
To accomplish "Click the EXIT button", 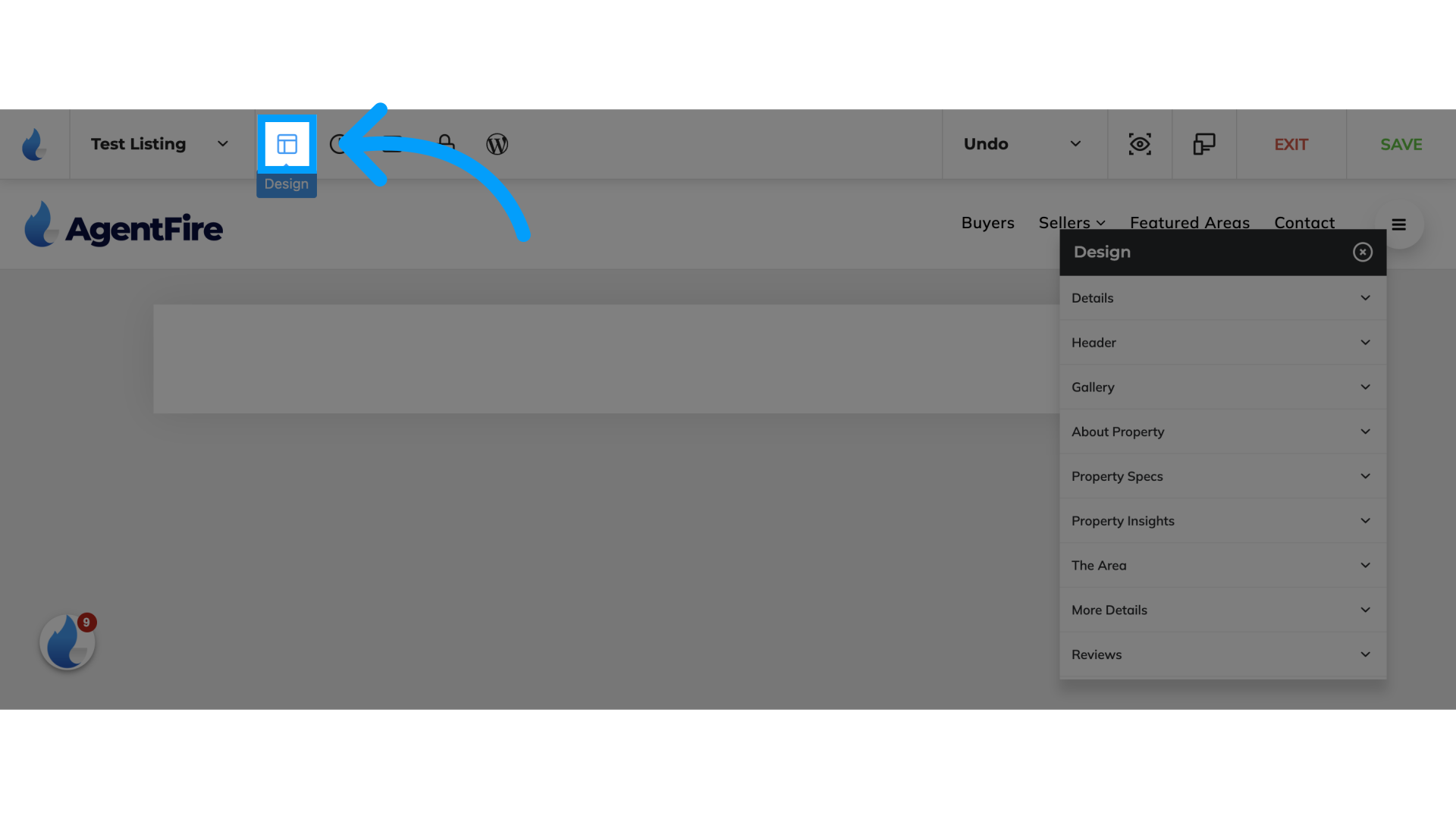I will tap(1292, 144).
